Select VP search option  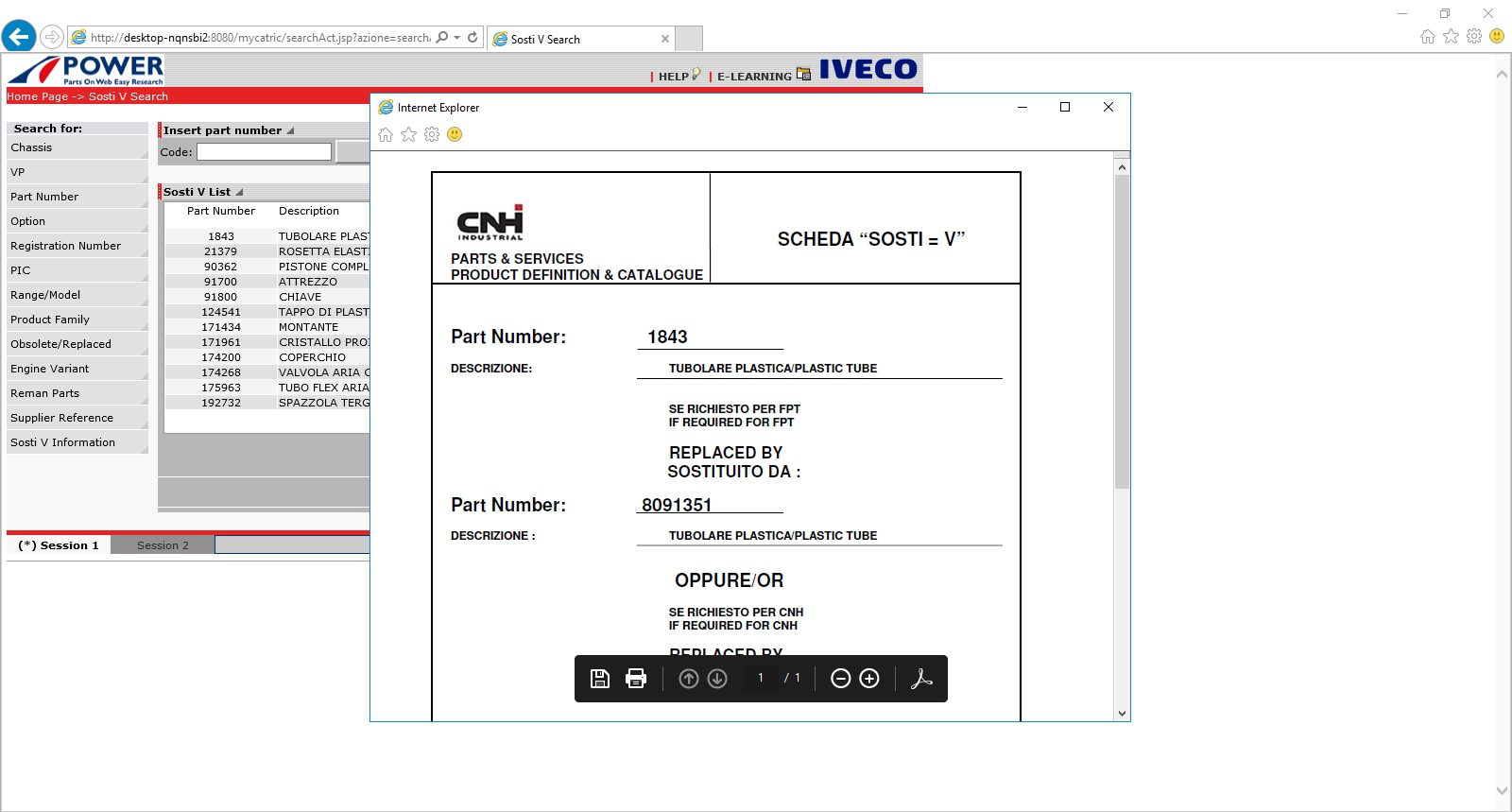click(x=77, y=172)
